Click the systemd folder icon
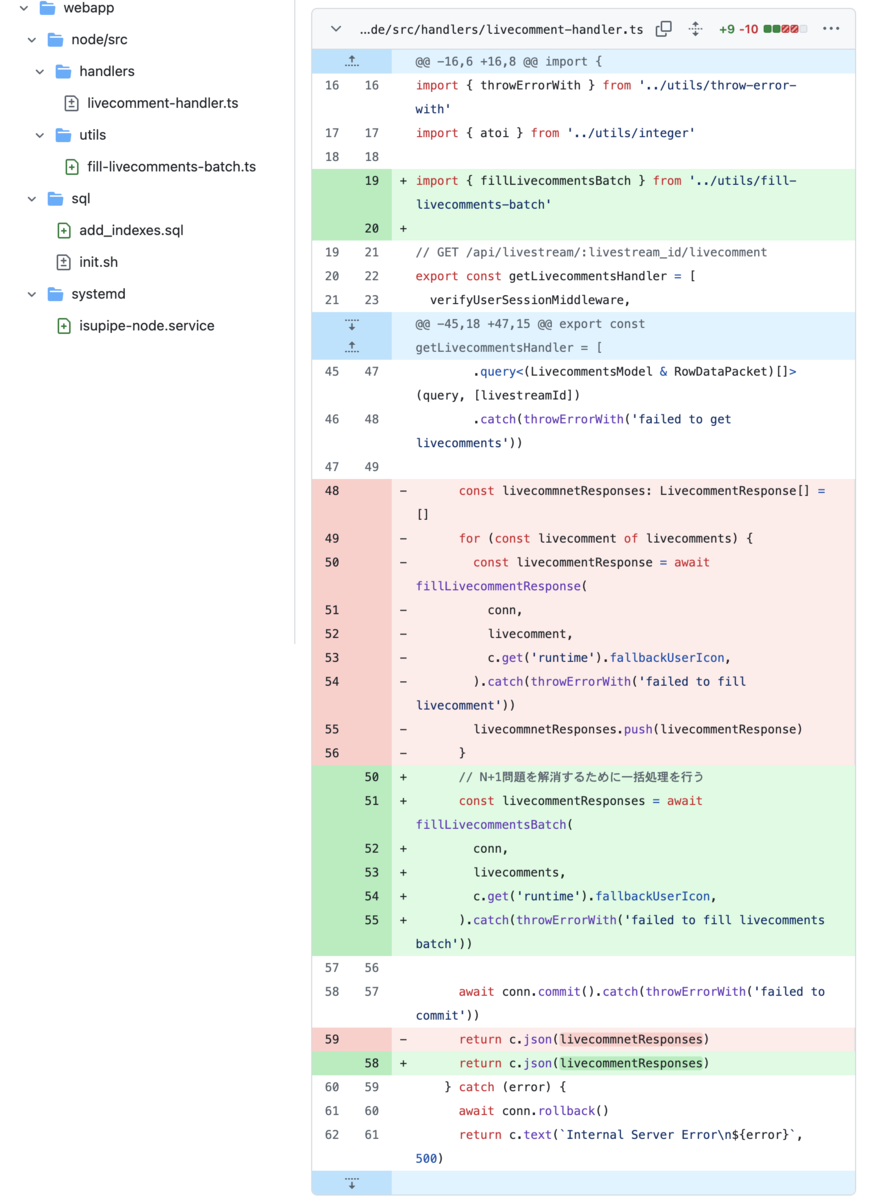Viewport: 872px width, 1200px height. coord(55,294)
